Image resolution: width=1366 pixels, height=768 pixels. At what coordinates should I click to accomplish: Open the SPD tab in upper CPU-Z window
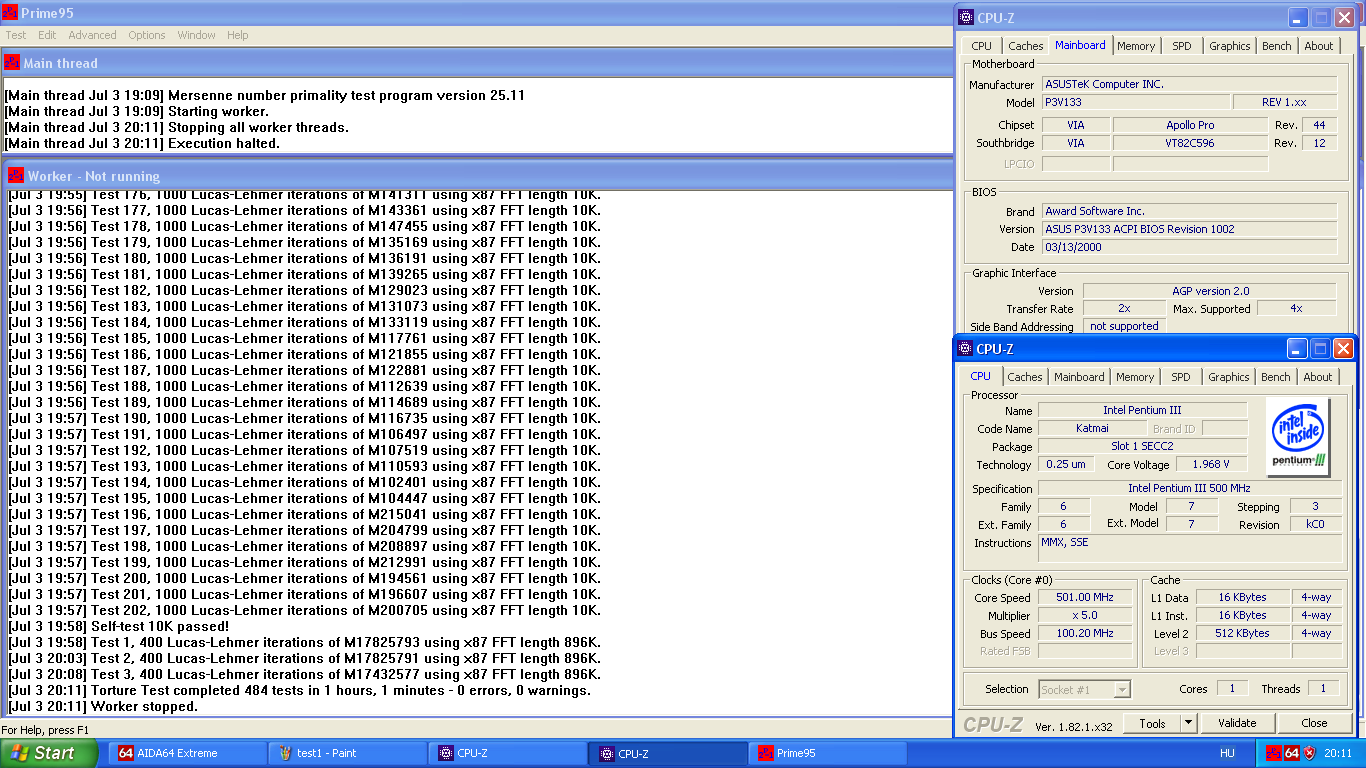click(x=1182, y=46)
